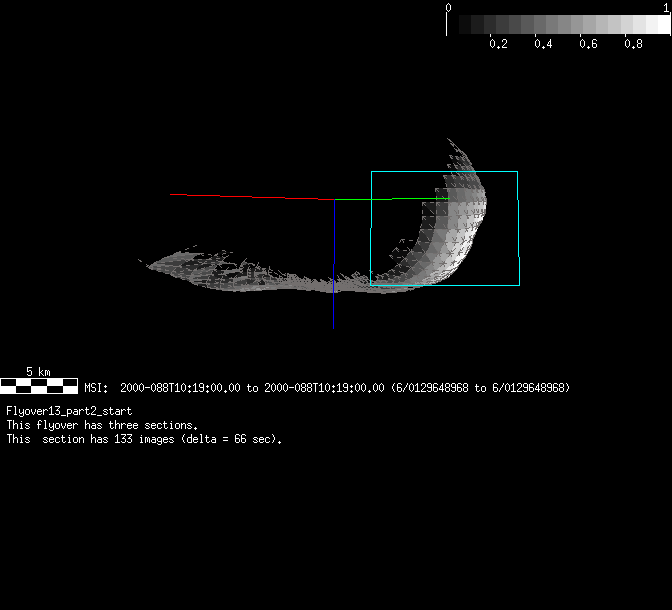
Task: Click the "5 km" scale label
Action: pyautogui.click(x=39, y=371)
